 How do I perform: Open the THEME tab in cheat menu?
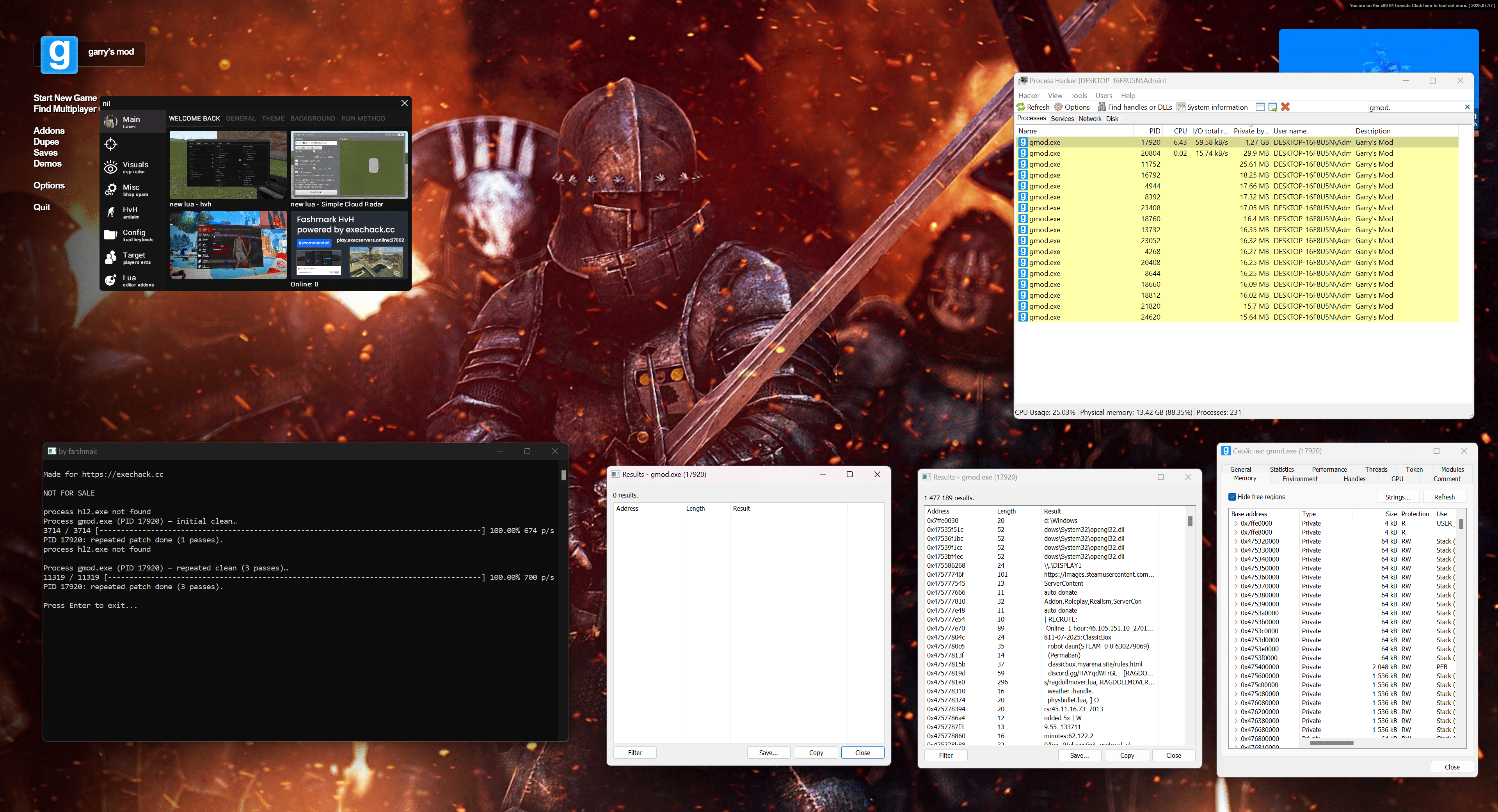pyautogui.click(x=273, y=119)
